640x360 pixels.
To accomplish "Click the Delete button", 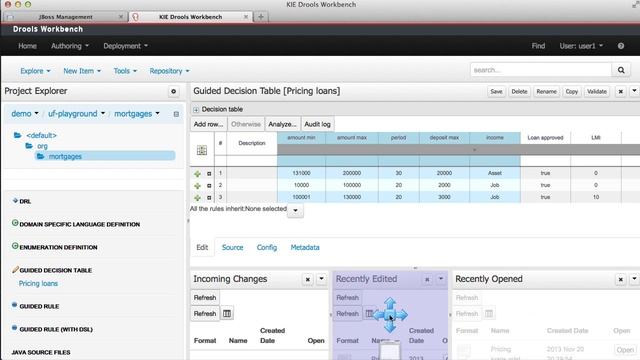I will [x=519, y=91].
